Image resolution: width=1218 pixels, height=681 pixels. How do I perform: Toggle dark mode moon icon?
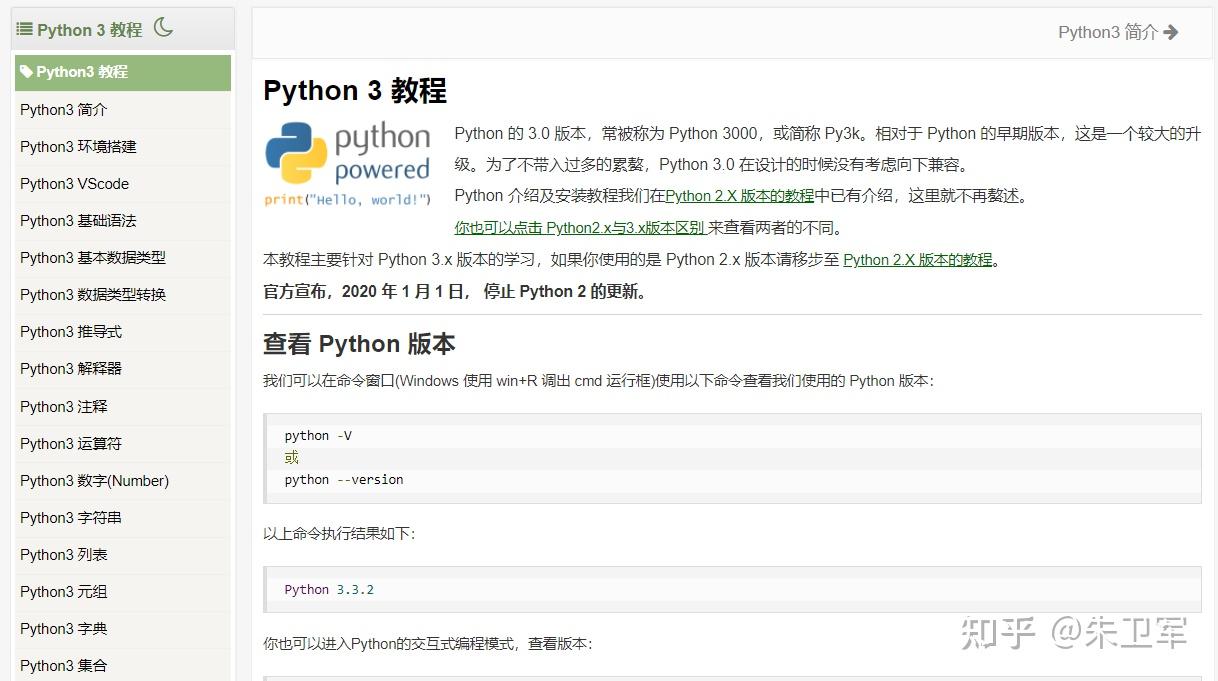point(163,28)
